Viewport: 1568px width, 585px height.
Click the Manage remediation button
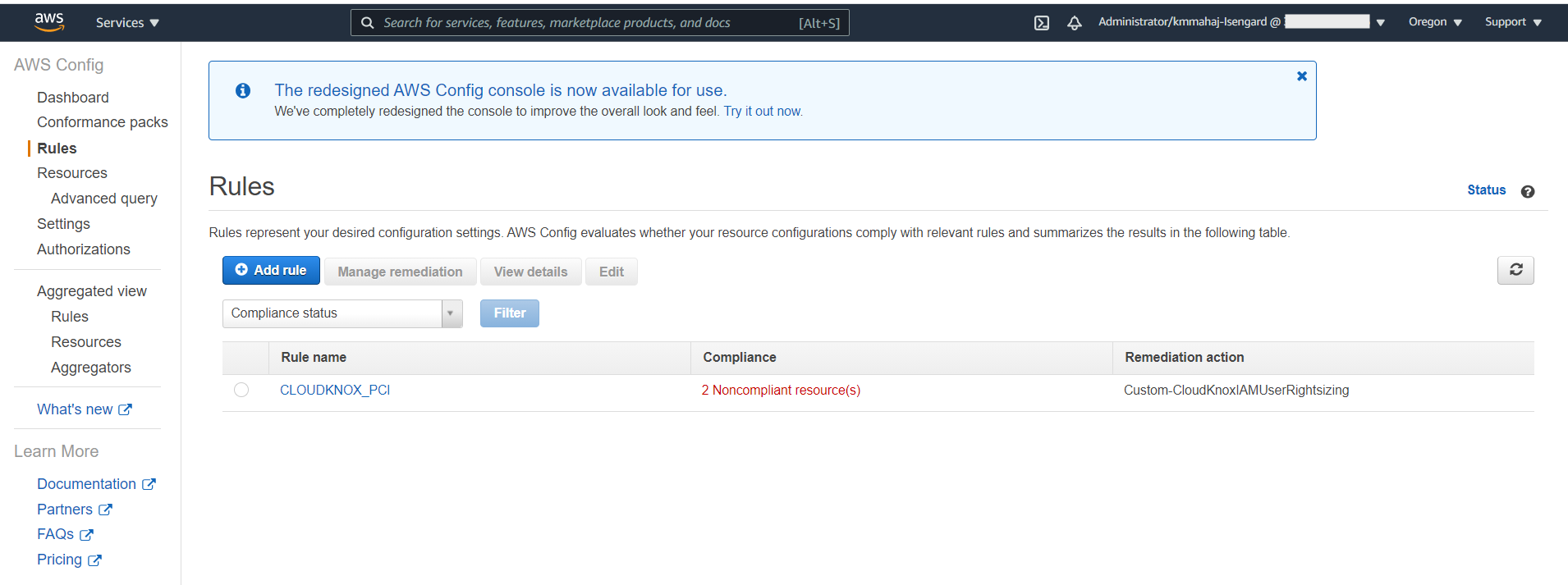400,272
